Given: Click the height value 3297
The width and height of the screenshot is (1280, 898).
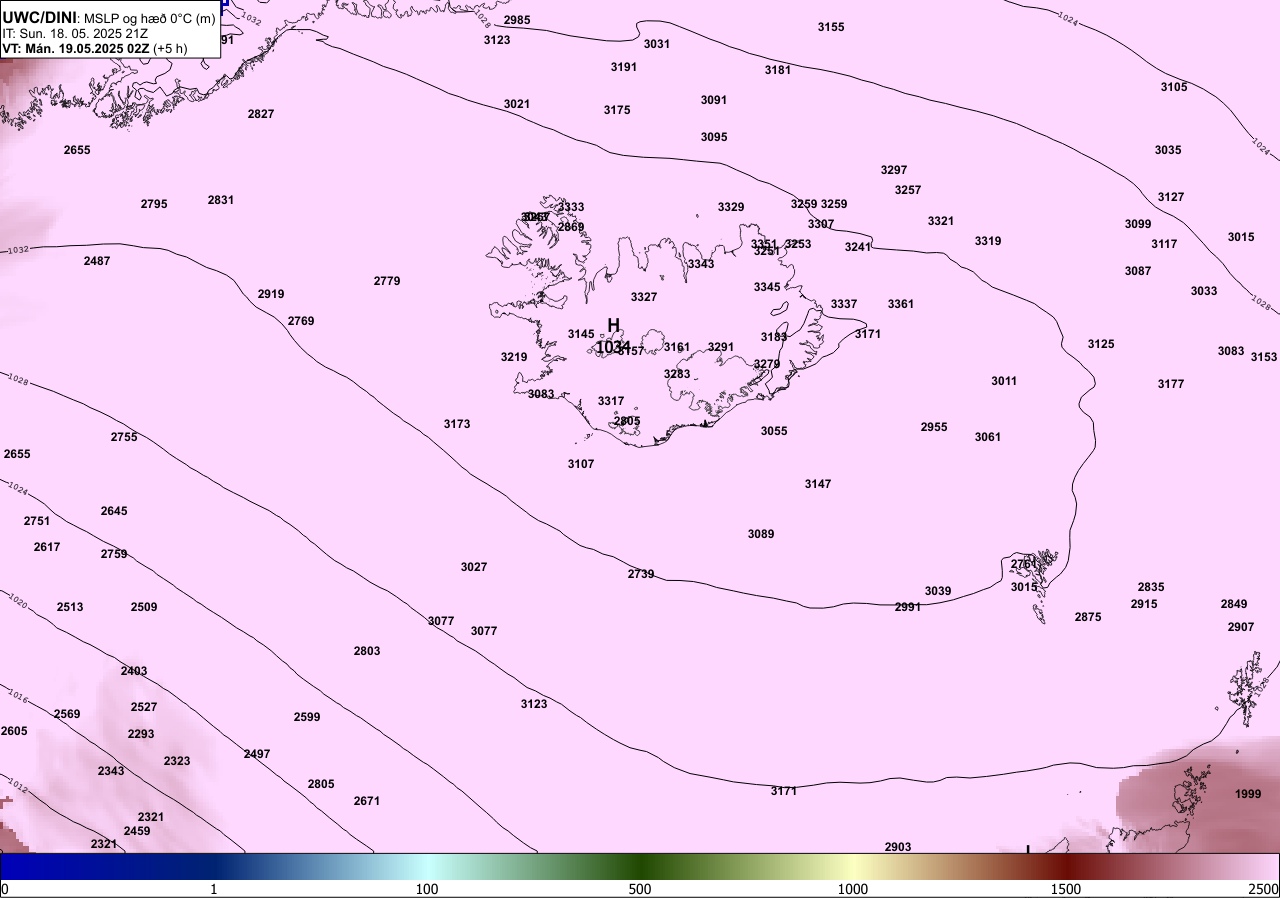Looking at the screenshot, I should (x=894, y=170).
